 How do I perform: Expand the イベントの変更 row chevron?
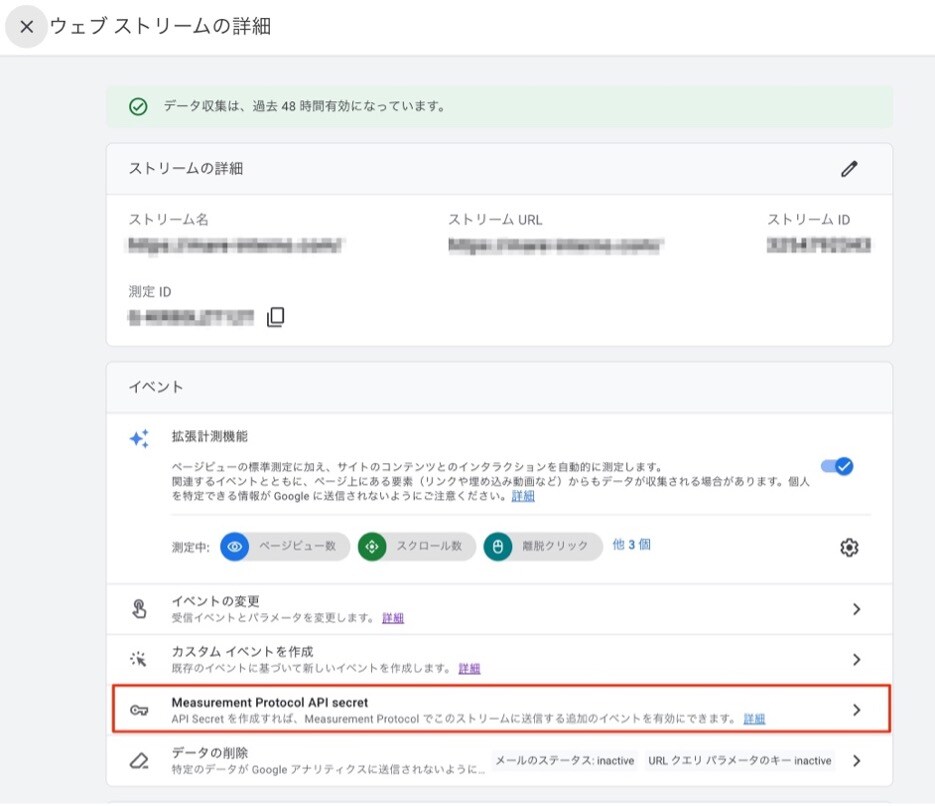pos(856,608)
